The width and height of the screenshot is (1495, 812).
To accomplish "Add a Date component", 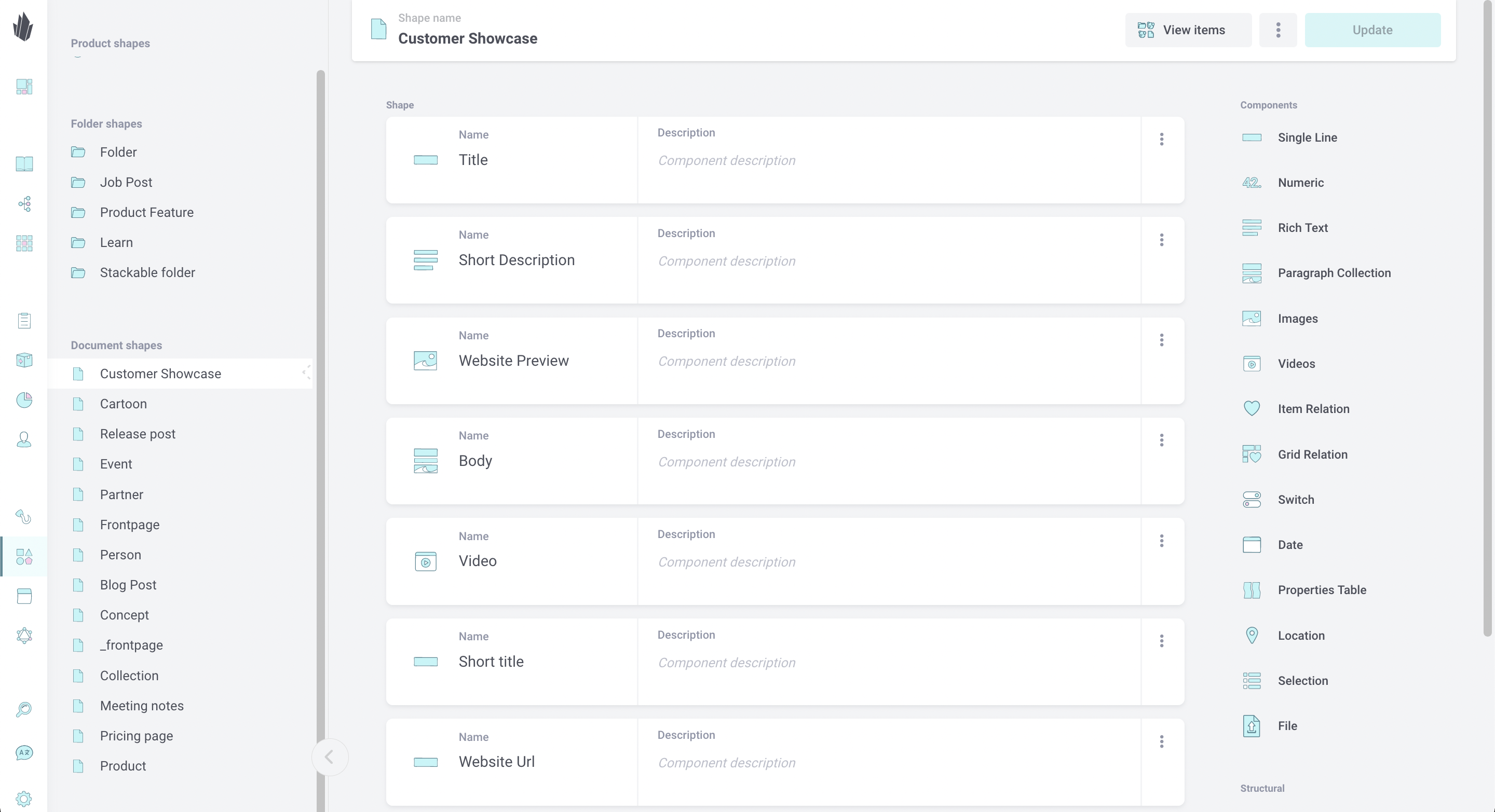I will pos(1272,545).
